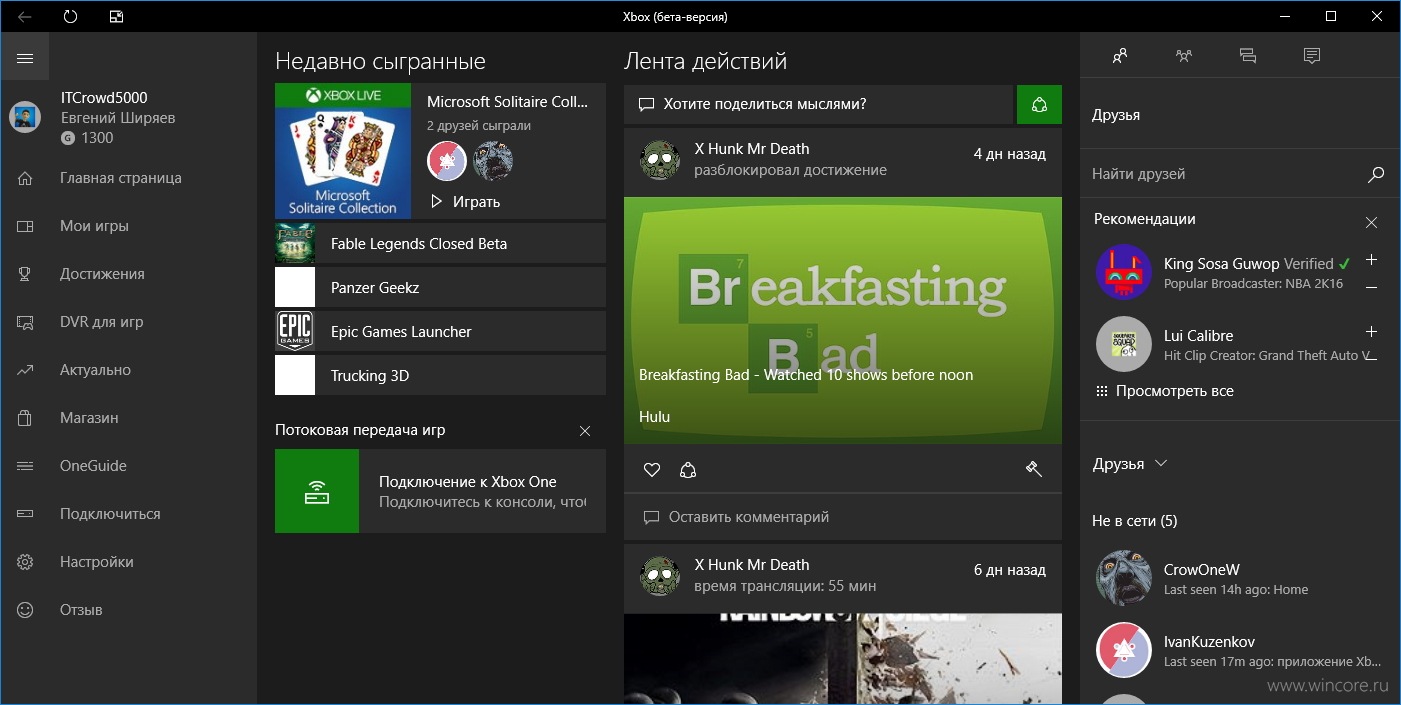Viewport: 1401px width, 705px height.
Task: Click the green share button in feed
Action: tap(1039, 104)
